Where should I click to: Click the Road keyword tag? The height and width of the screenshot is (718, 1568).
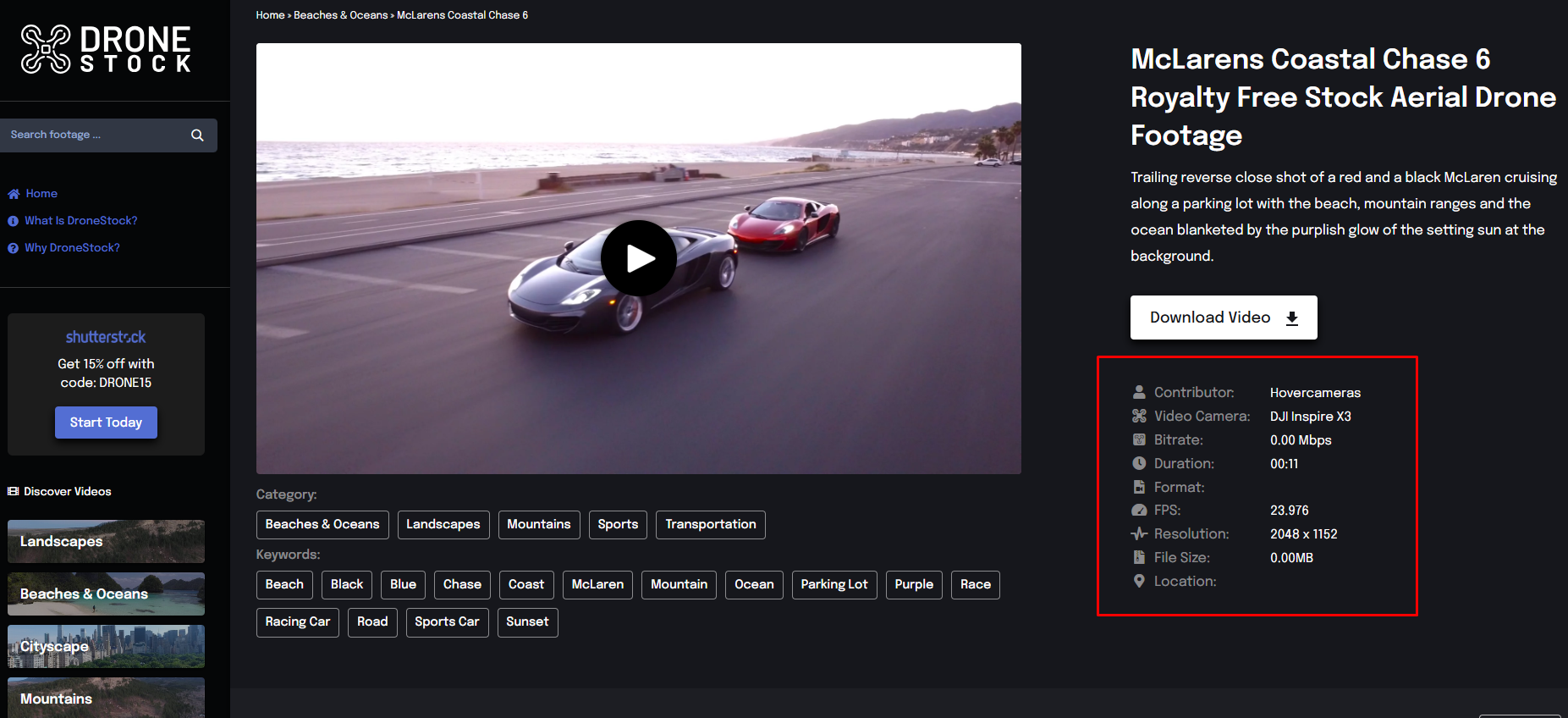click(x=372, y=622)
